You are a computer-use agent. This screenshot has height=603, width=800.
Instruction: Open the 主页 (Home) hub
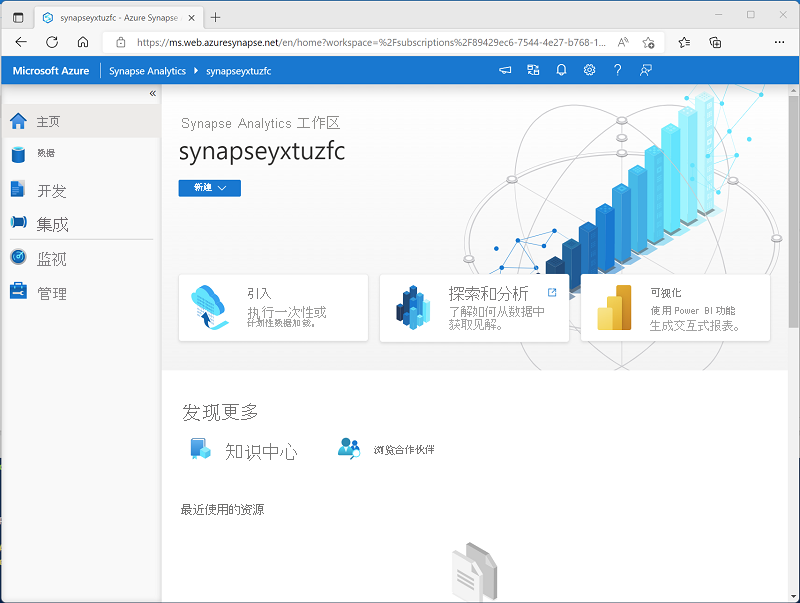pos(82,121)
